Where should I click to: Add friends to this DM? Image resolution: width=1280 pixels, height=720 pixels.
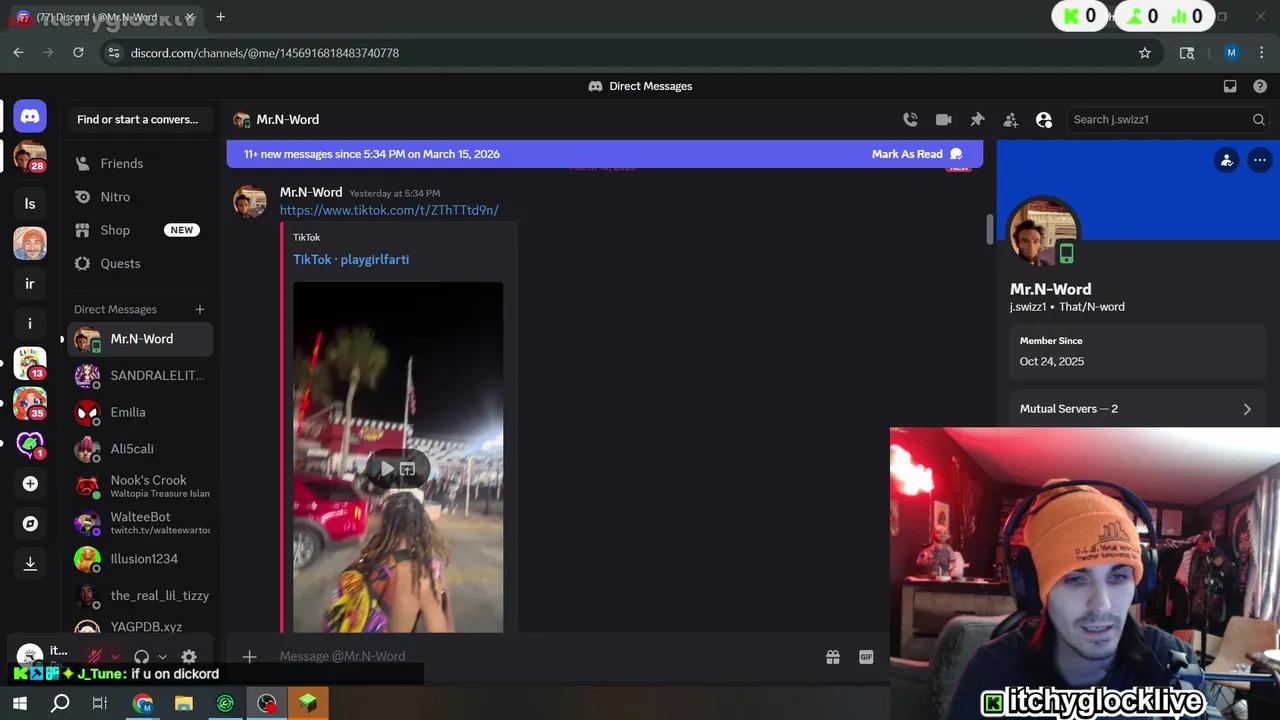(x=1011, y=119)
